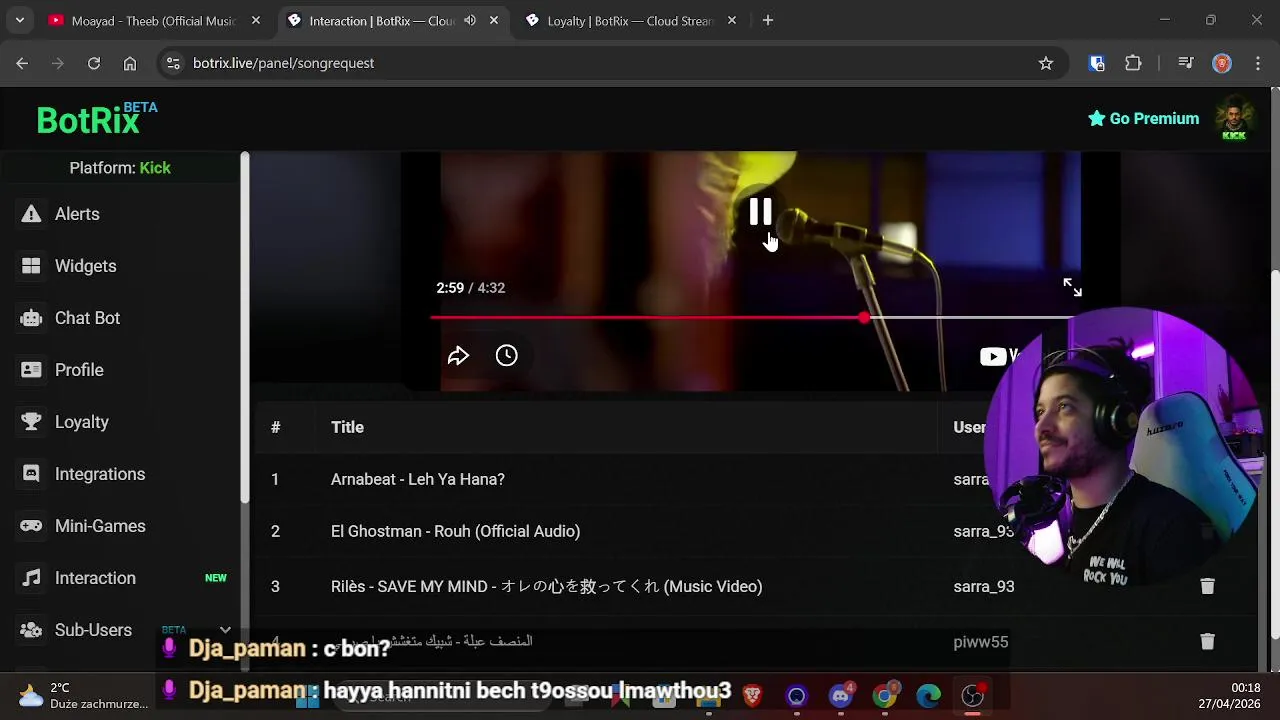
Task: Open the Alerts section warning icon
Action: (31, 214)
